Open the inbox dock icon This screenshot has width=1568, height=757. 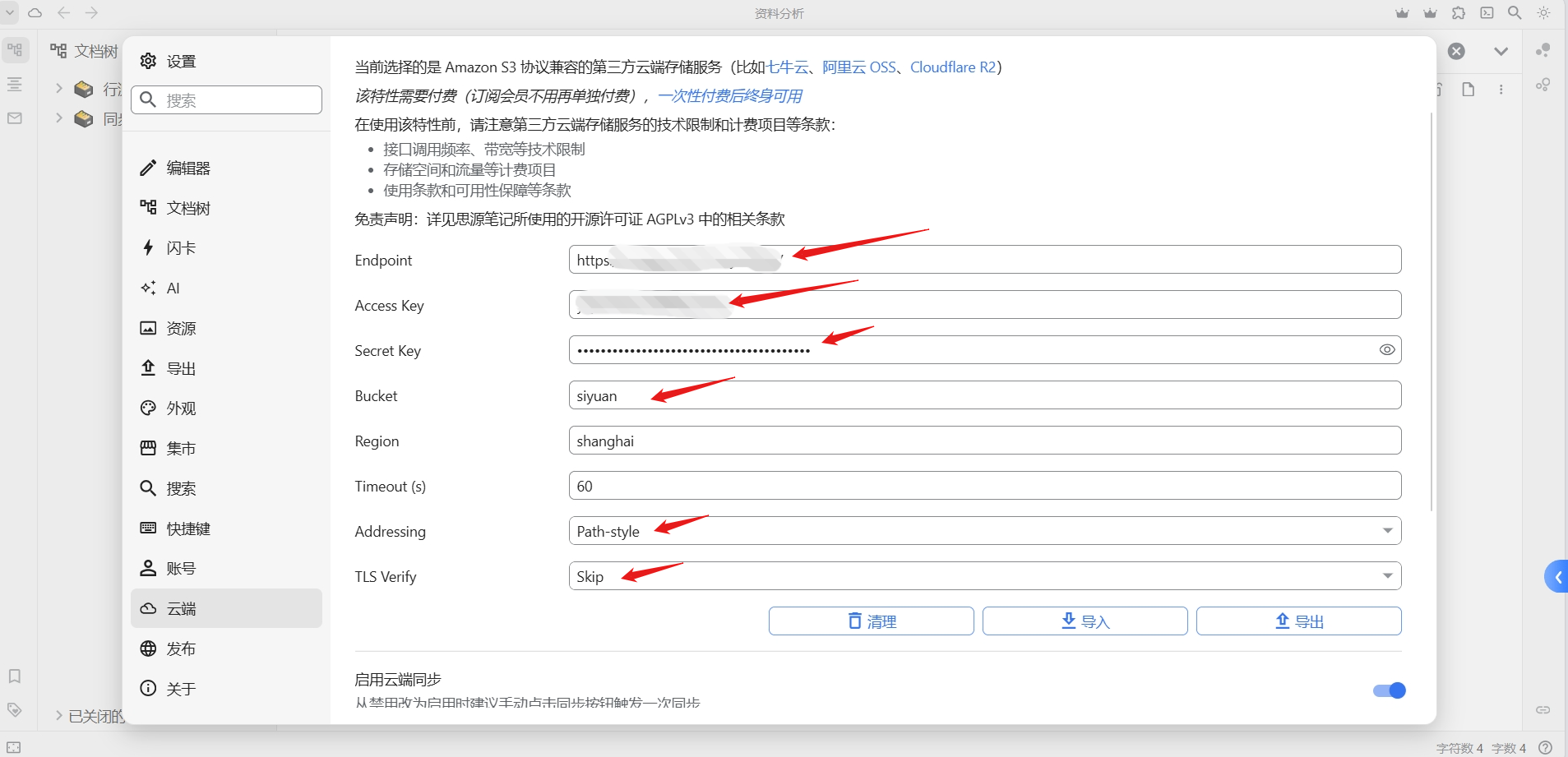pyautogui.click(x=15, y=118)
